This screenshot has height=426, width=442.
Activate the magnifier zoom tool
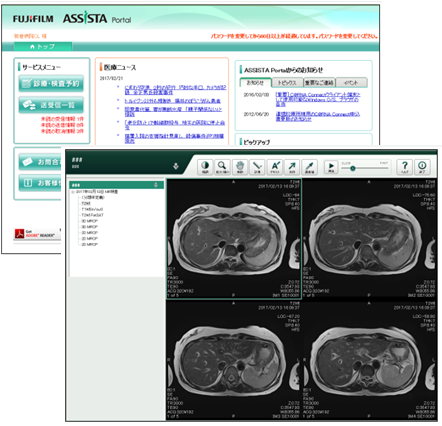222,167
